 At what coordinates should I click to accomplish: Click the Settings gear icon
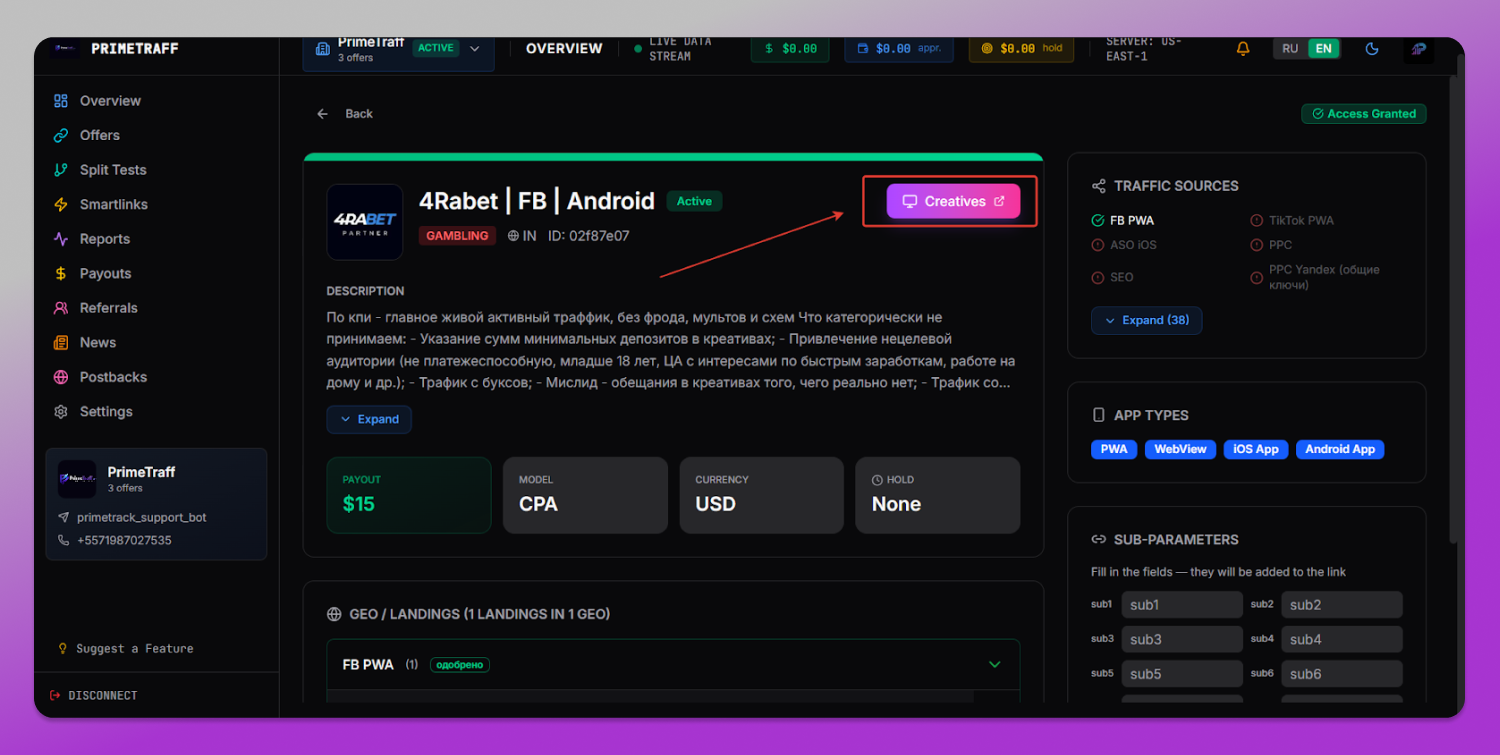point(61,411)
